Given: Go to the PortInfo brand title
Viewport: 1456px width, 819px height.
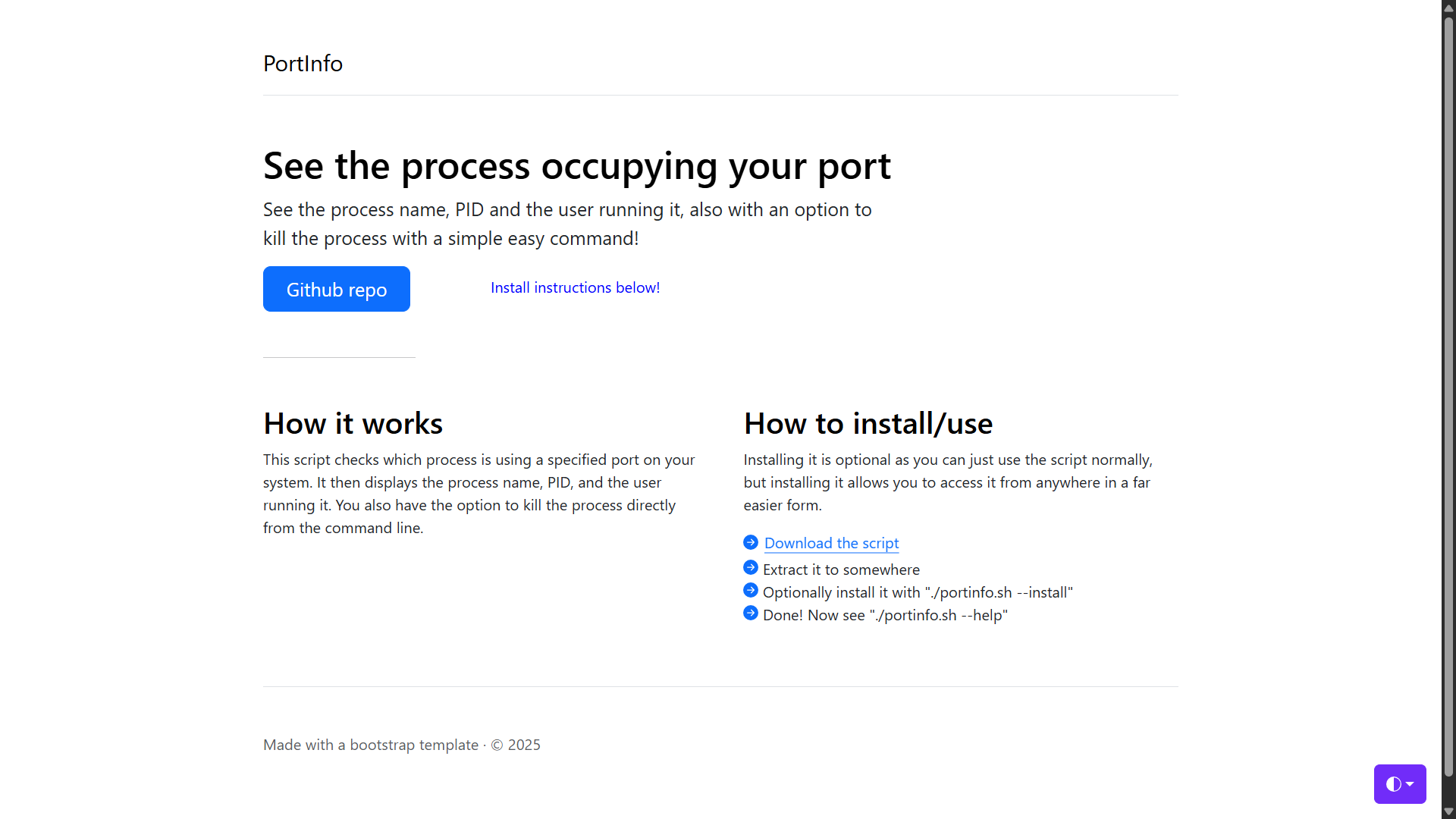Looking at the screenshot, I should [303, 64].
